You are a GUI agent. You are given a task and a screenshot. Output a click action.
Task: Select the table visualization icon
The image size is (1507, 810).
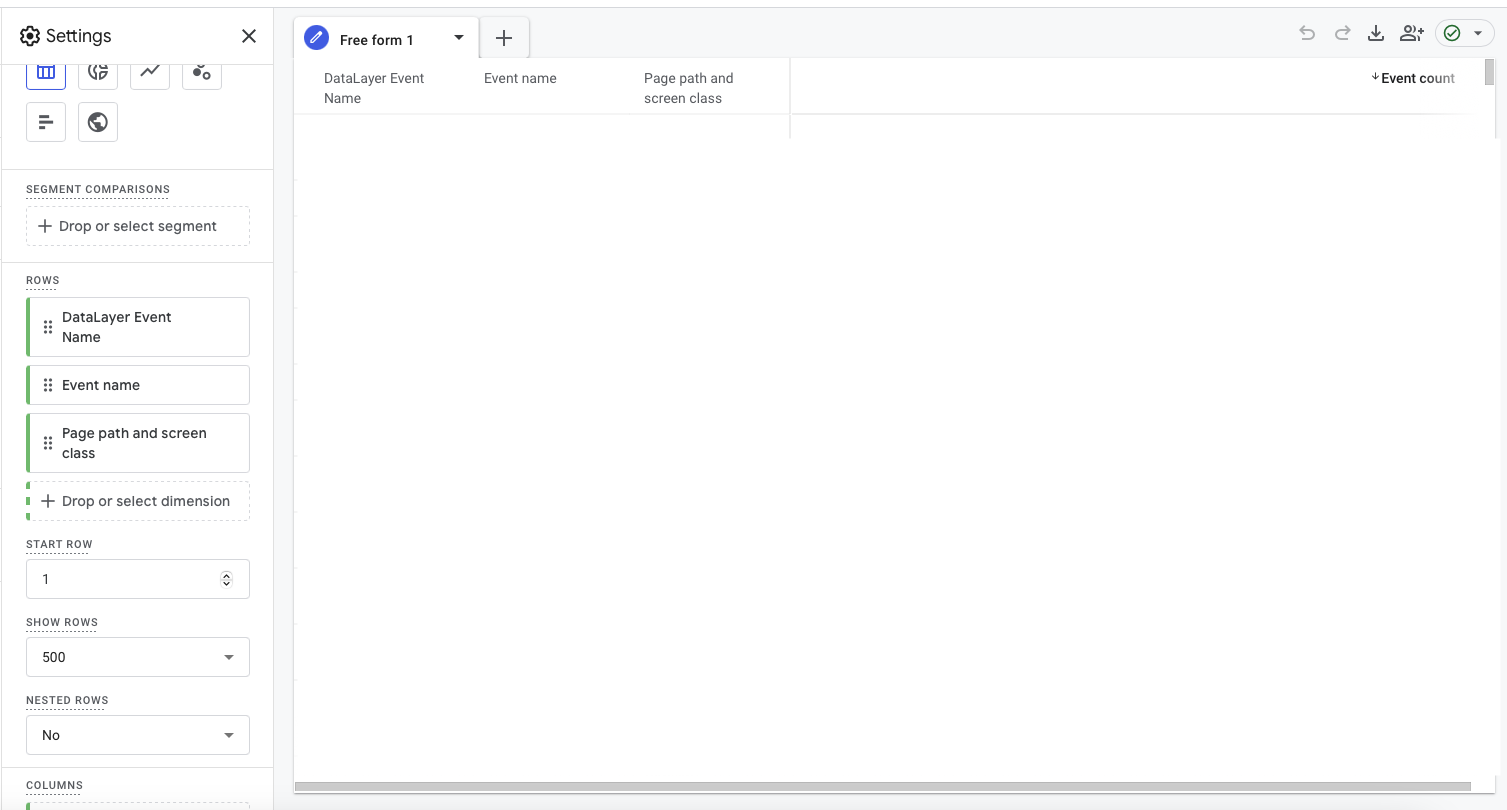click(x=45, y=72)
